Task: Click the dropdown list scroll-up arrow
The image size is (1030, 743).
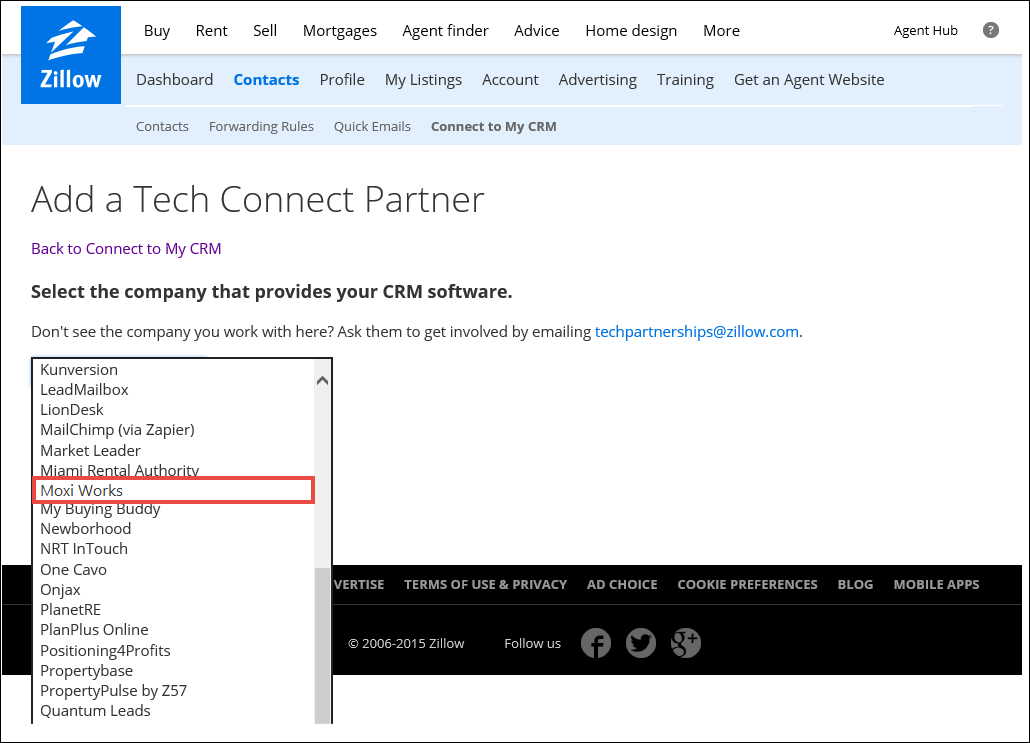Action: (x=322, y=380)
